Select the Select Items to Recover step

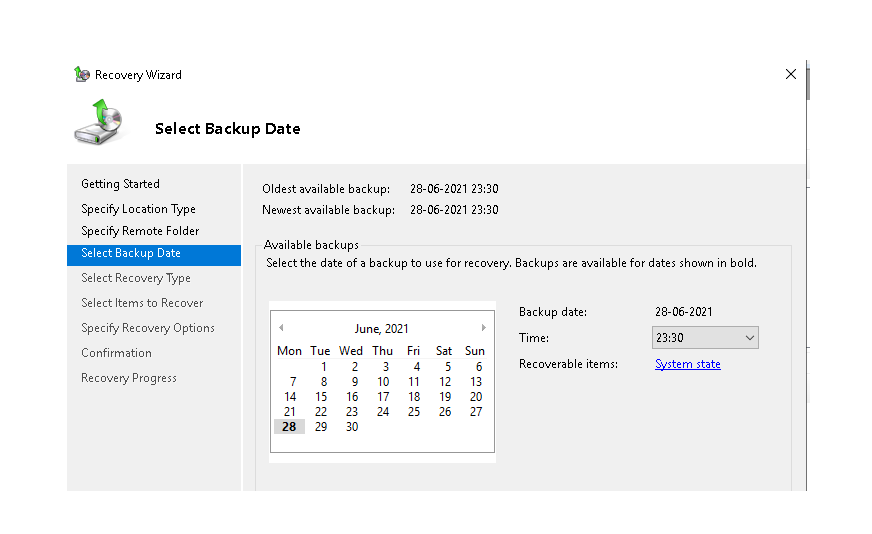coord(142,303)
